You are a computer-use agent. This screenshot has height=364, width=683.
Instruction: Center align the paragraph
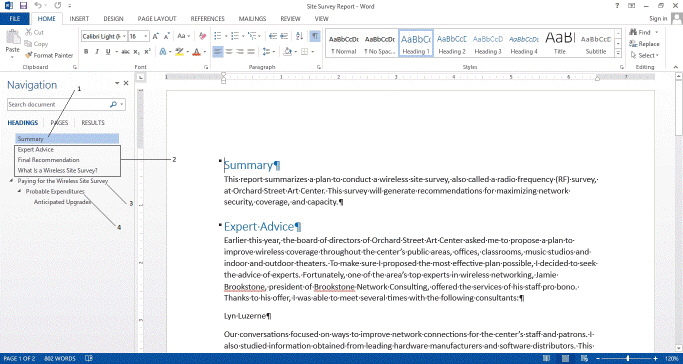pos(229,52)
